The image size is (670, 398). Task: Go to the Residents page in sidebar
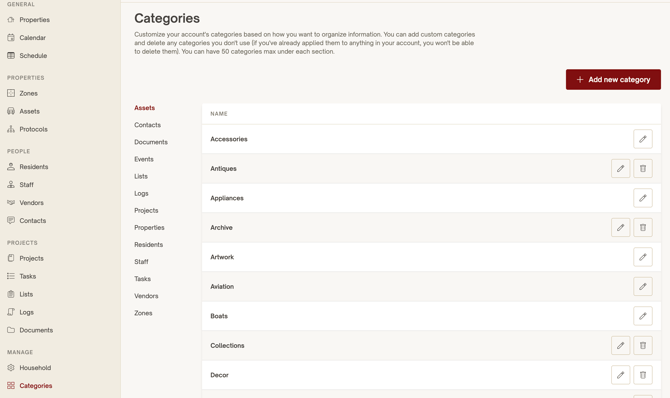coord(28,167)
